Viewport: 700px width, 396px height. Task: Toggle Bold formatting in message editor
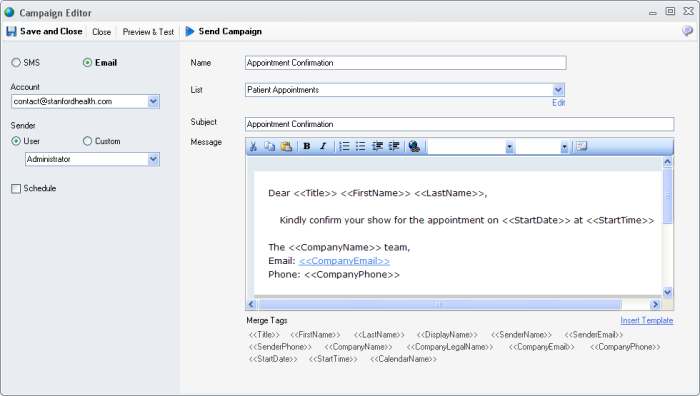coord(307,146)
